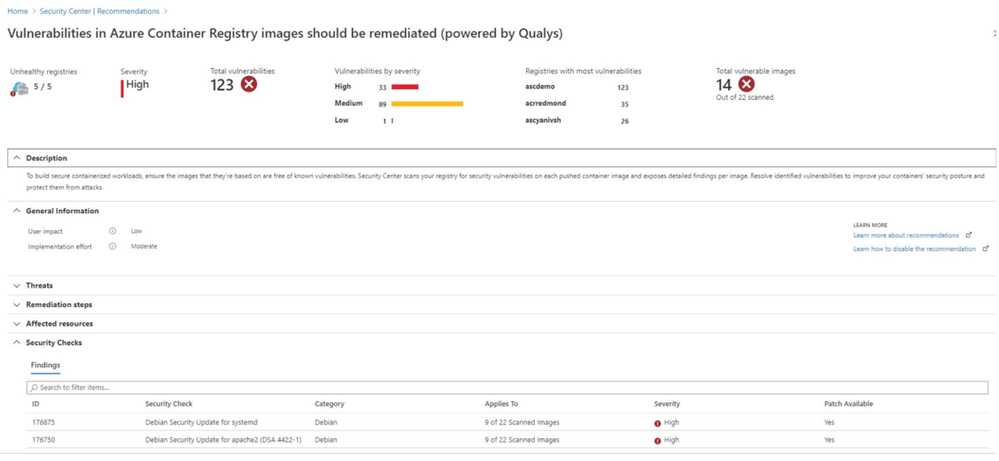Image resolution: width=999 pixels, height=461 pixels.
Task: Expand the Threats section
Action: tap(17, 286)
